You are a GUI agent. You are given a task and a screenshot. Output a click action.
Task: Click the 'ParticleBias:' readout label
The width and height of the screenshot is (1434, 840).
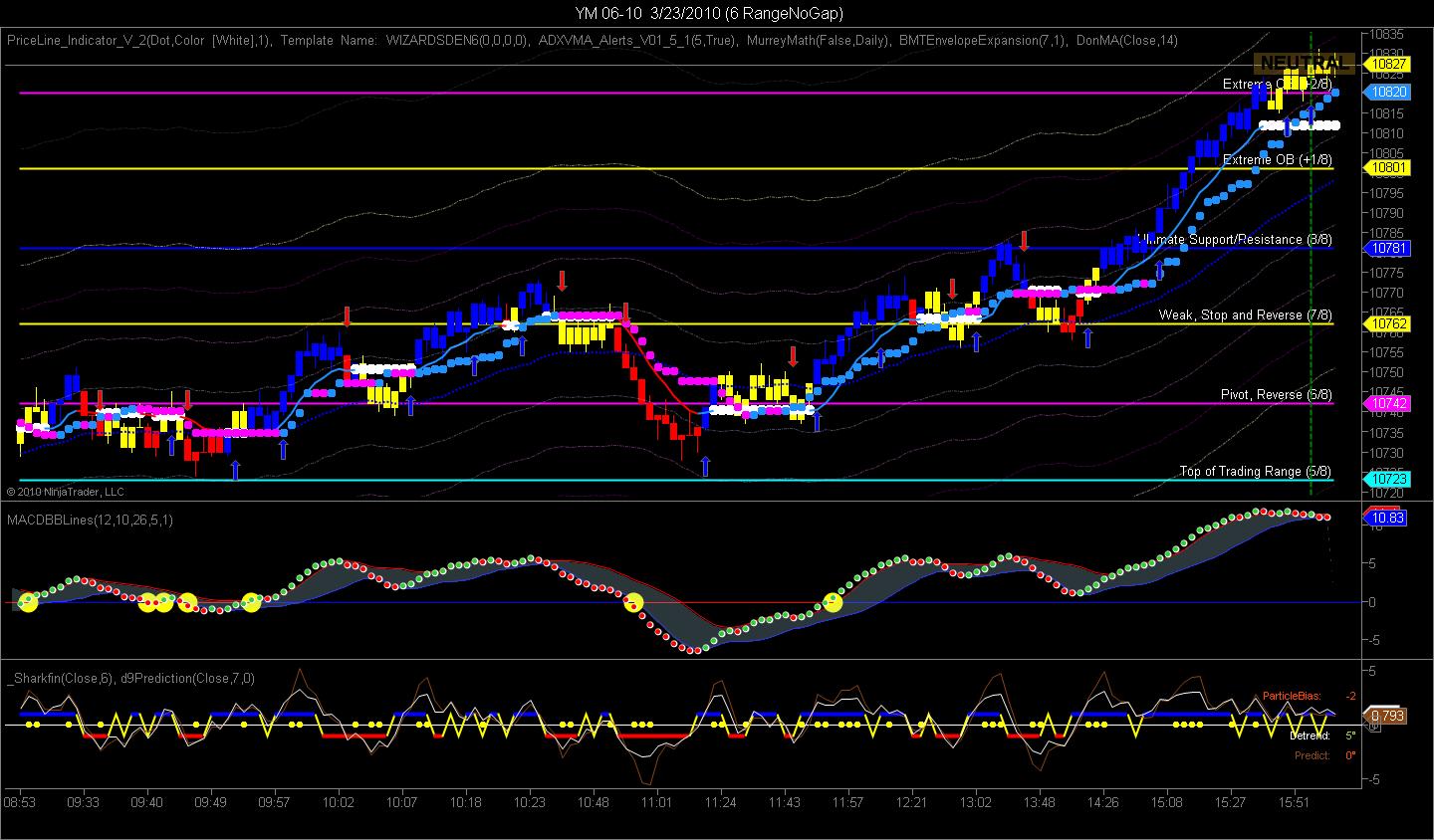tap(1293, 696)
